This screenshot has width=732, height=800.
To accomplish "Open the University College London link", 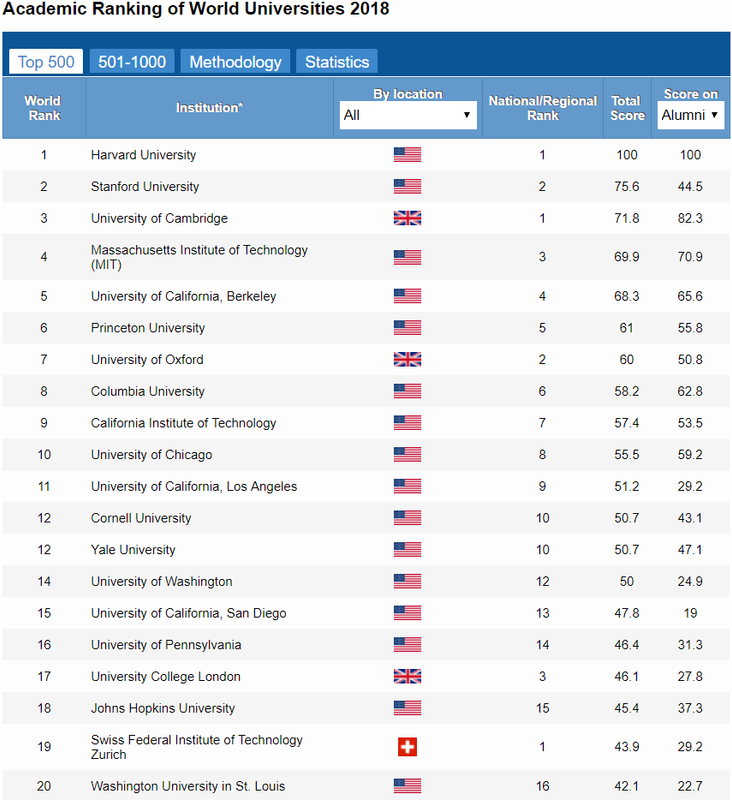I will (x=166, y=677).
